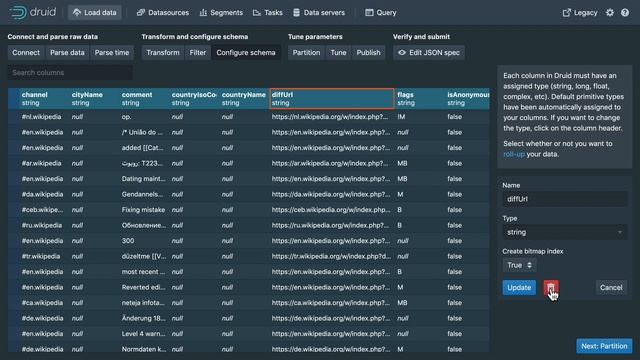This screenshot has width=640, height=360.
Task: Go to the Parse time step
Action: click(112, 53)
